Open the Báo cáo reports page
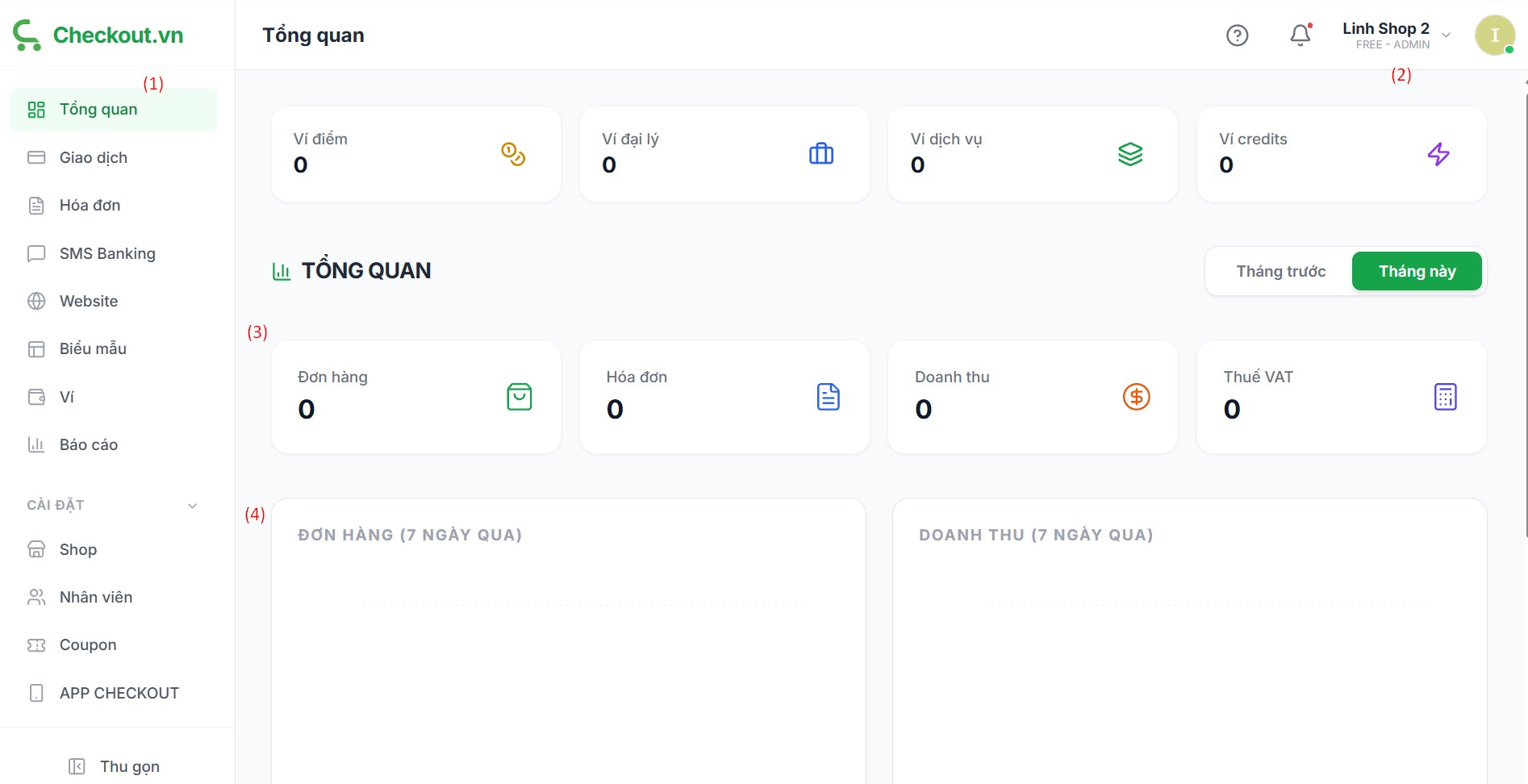The width and height of the screenshot is (1528, 784). (88, 445)
